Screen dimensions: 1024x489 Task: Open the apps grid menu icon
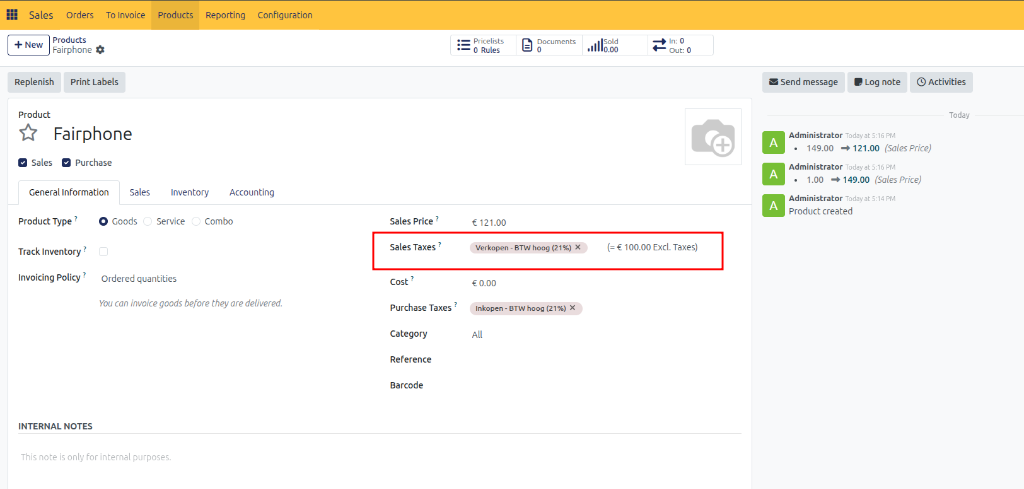point(12,14)
